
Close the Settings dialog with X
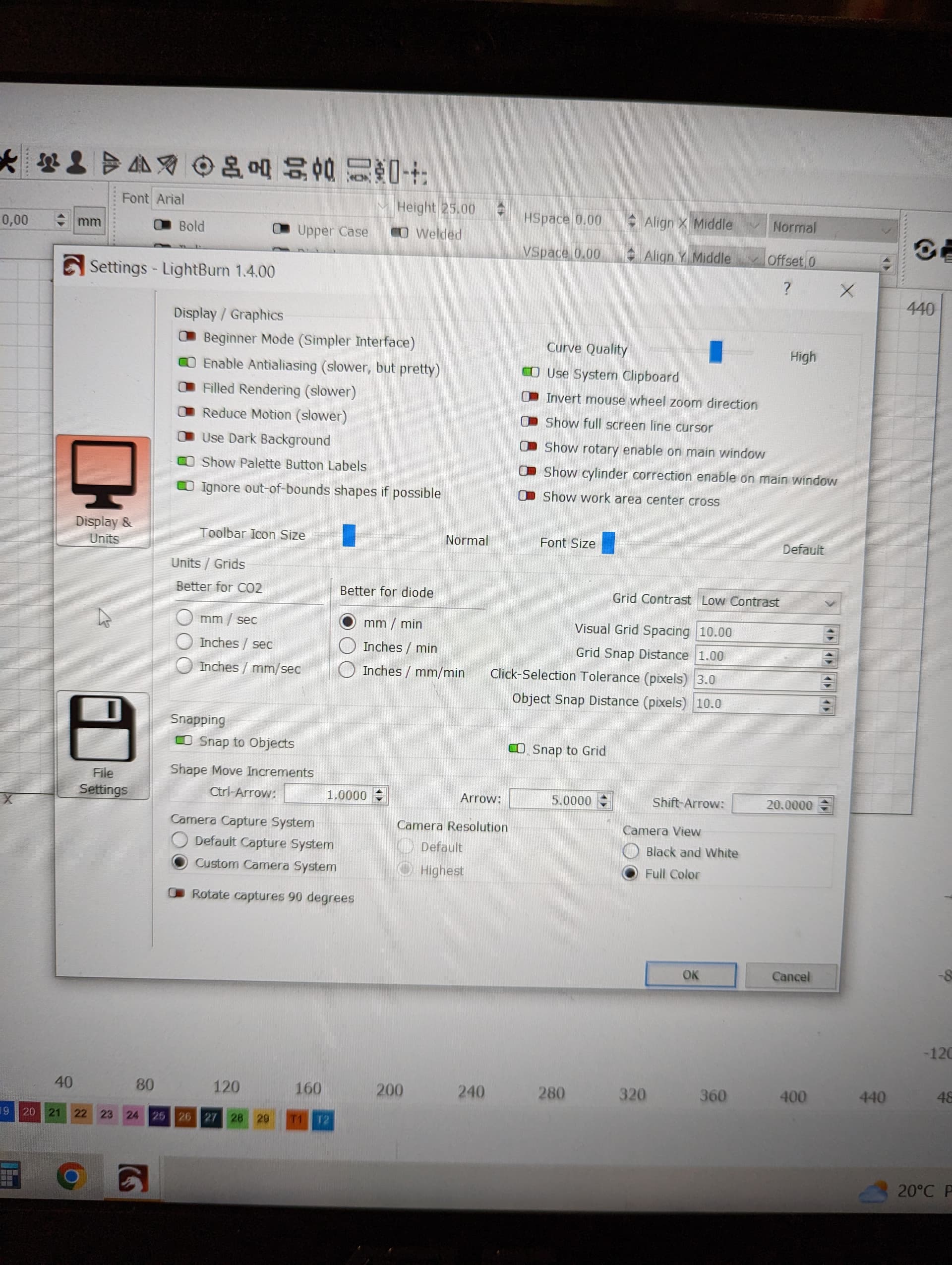846,291
